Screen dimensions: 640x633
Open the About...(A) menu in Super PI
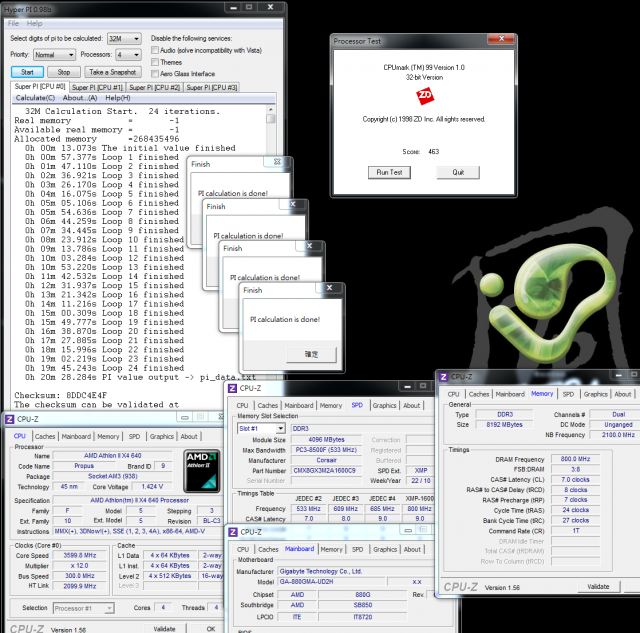80,98
